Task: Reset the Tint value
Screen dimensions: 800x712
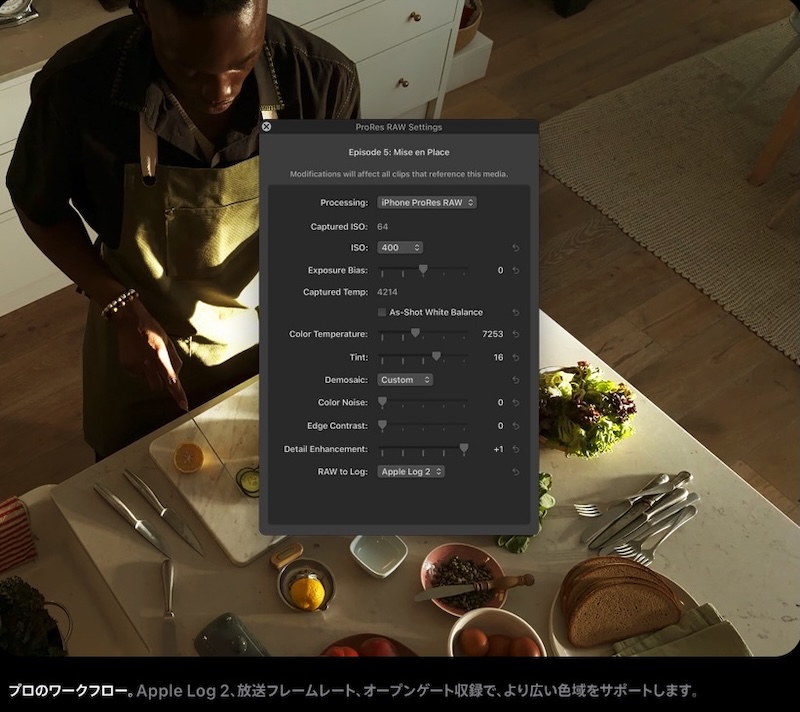Action: point(516,357)
